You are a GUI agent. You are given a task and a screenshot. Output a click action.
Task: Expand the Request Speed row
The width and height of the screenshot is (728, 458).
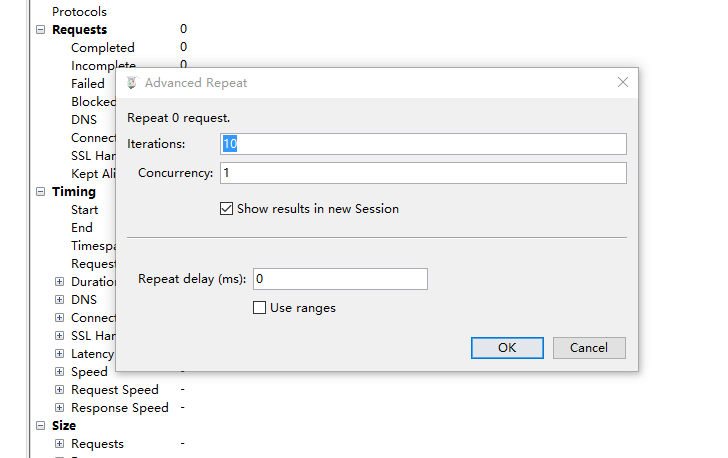coord(59,389)
